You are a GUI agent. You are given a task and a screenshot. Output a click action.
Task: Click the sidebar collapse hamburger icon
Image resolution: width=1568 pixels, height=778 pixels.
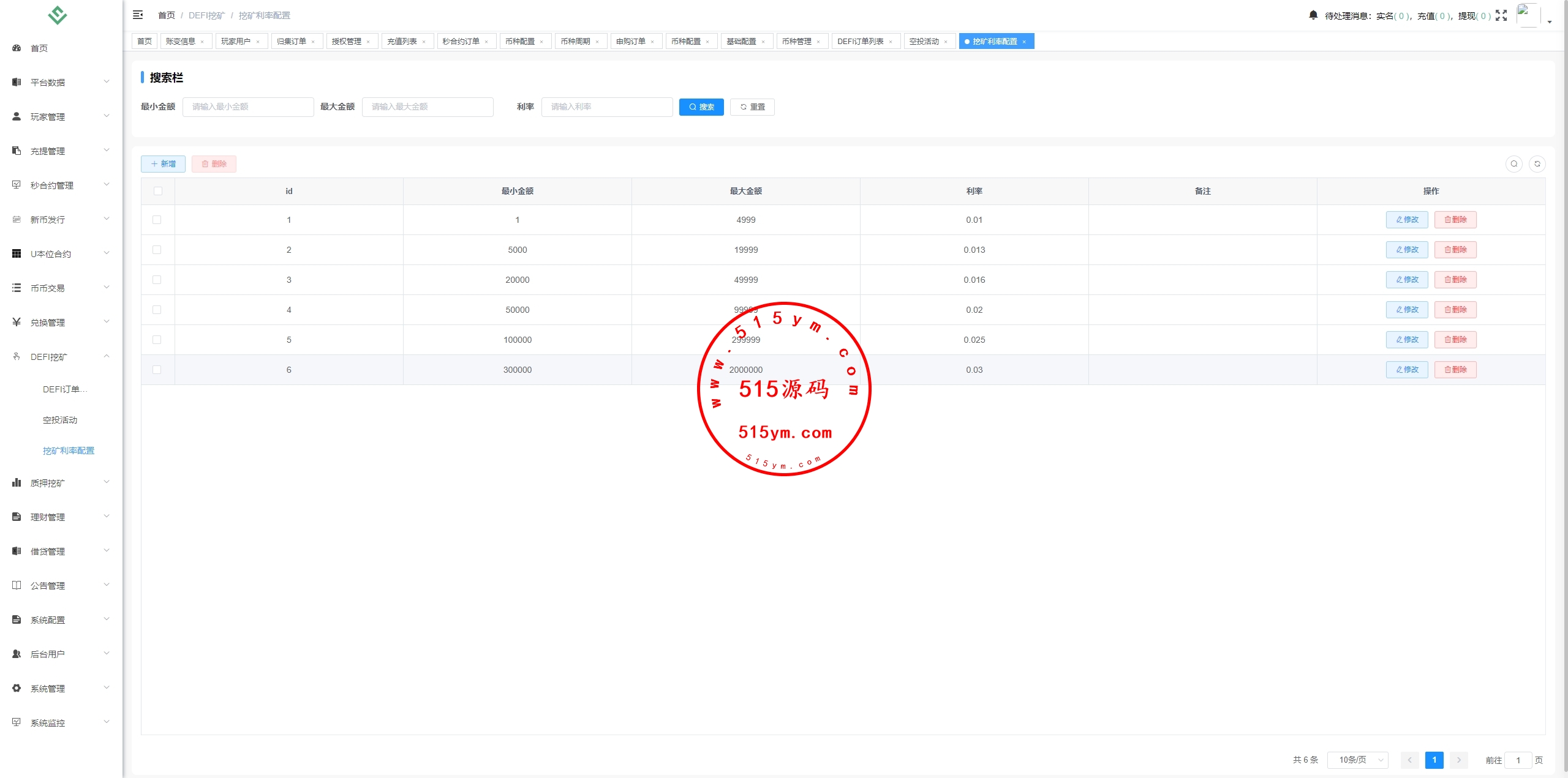(138, 15)
